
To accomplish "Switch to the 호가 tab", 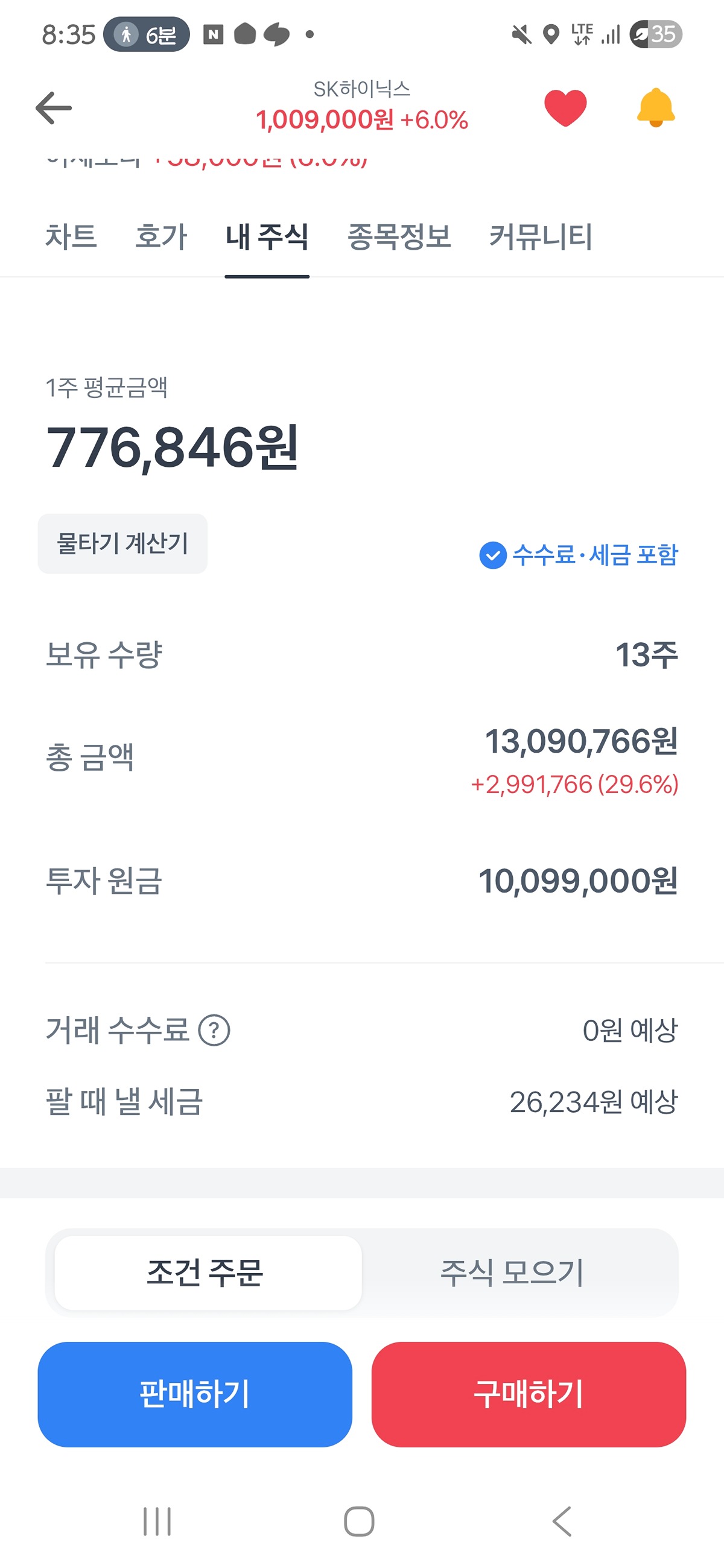I will coord(160,236).
